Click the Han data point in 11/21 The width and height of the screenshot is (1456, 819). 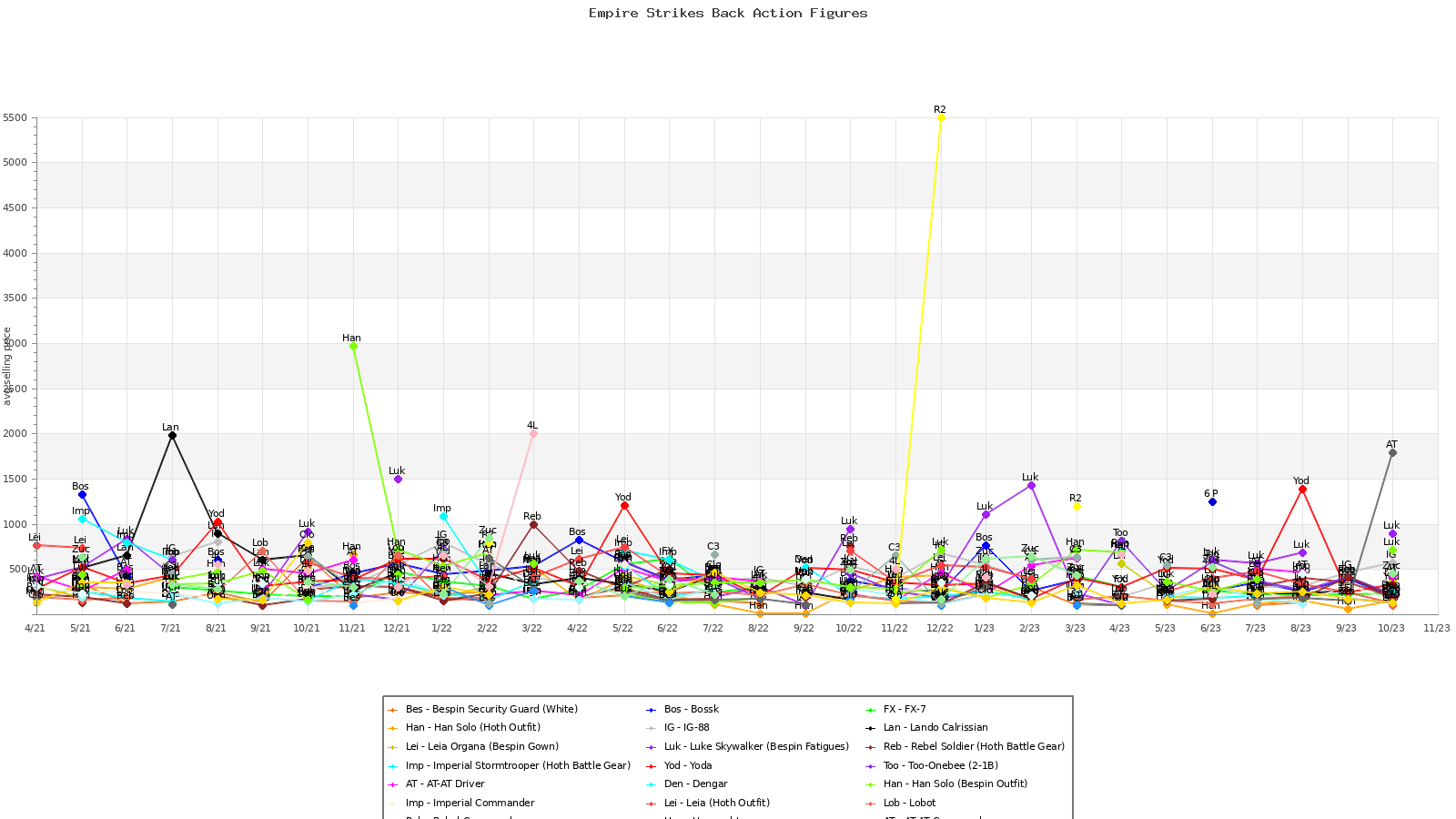pyautogui.click(x=353, y=346)
